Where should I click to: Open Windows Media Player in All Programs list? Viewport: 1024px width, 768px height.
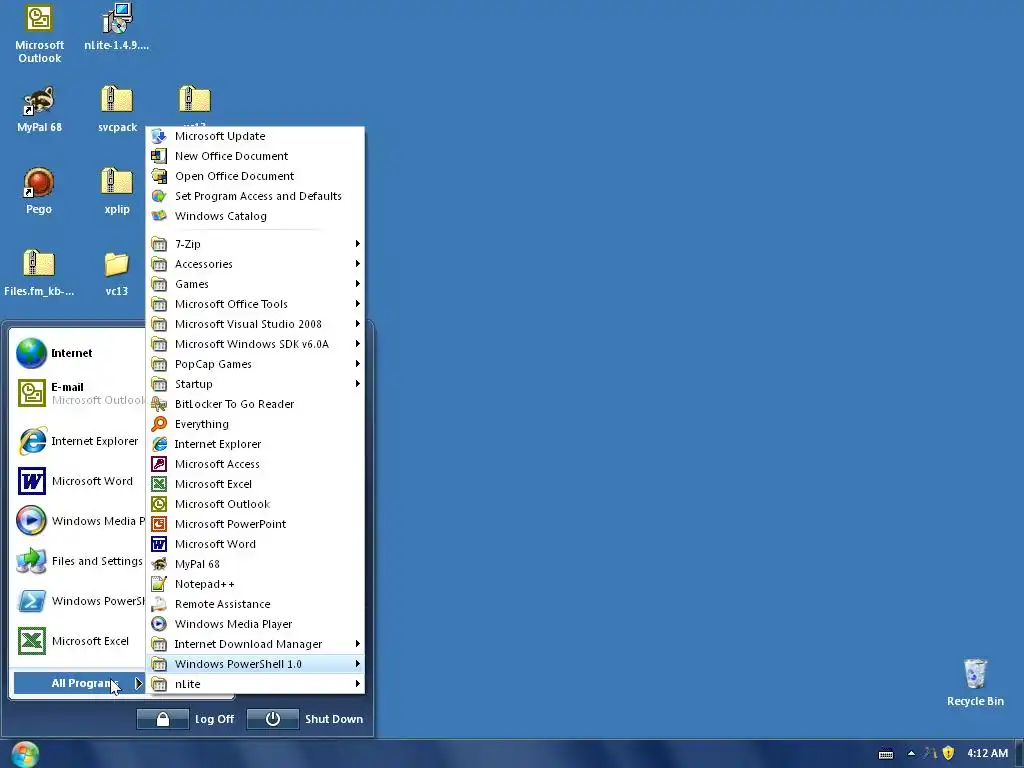pyautogui.click(x=255, y=624)
